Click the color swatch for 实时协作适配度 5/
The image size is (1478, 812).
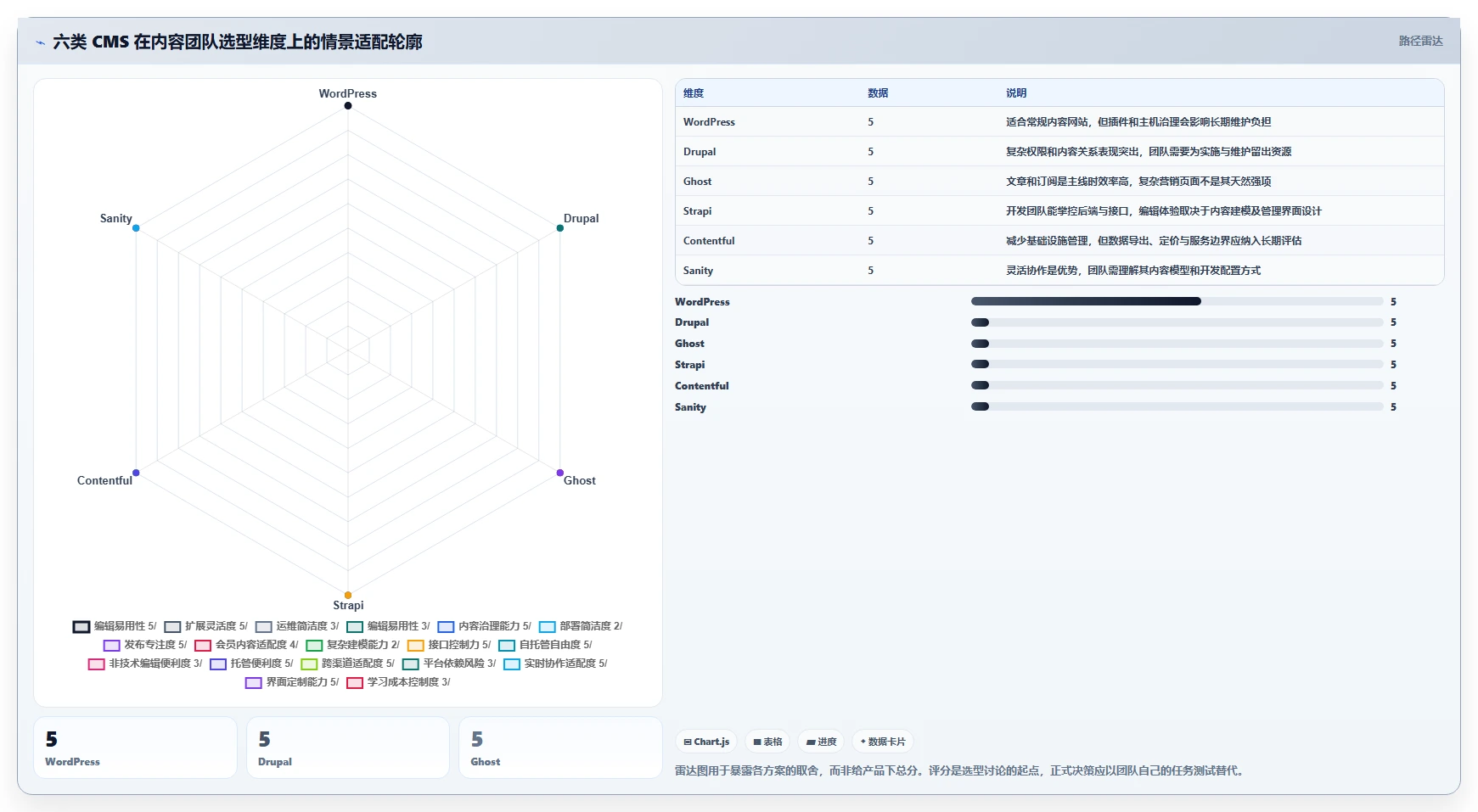(x=512, y=664)
